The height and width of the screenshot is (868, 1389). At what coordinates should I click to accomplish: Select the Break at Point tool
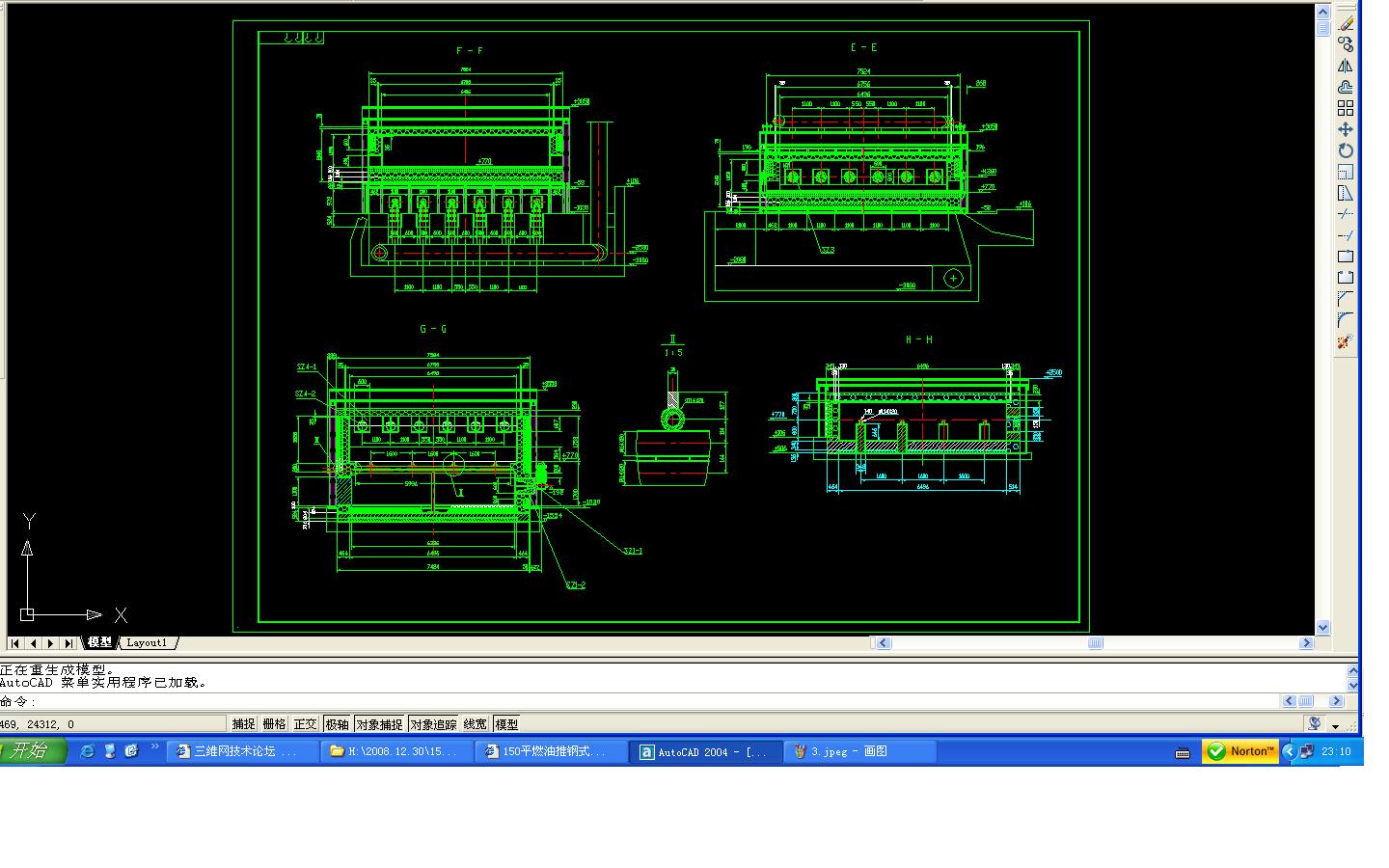pos(1346,257)
